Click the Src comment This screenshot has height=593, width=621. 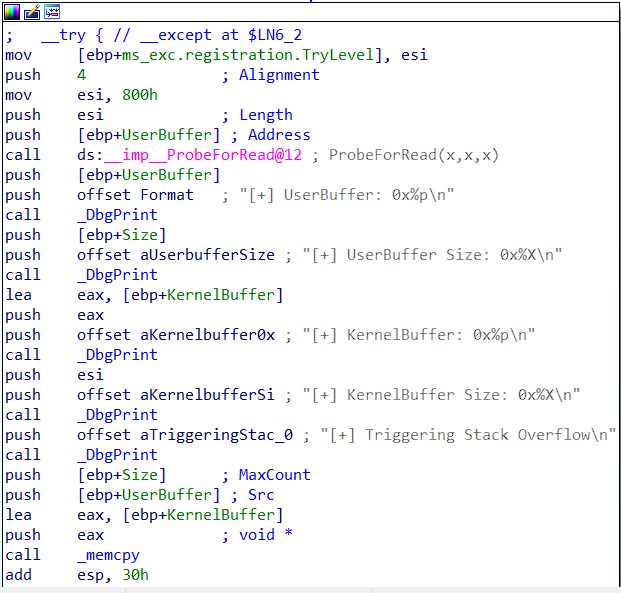(x=261, y=495)
